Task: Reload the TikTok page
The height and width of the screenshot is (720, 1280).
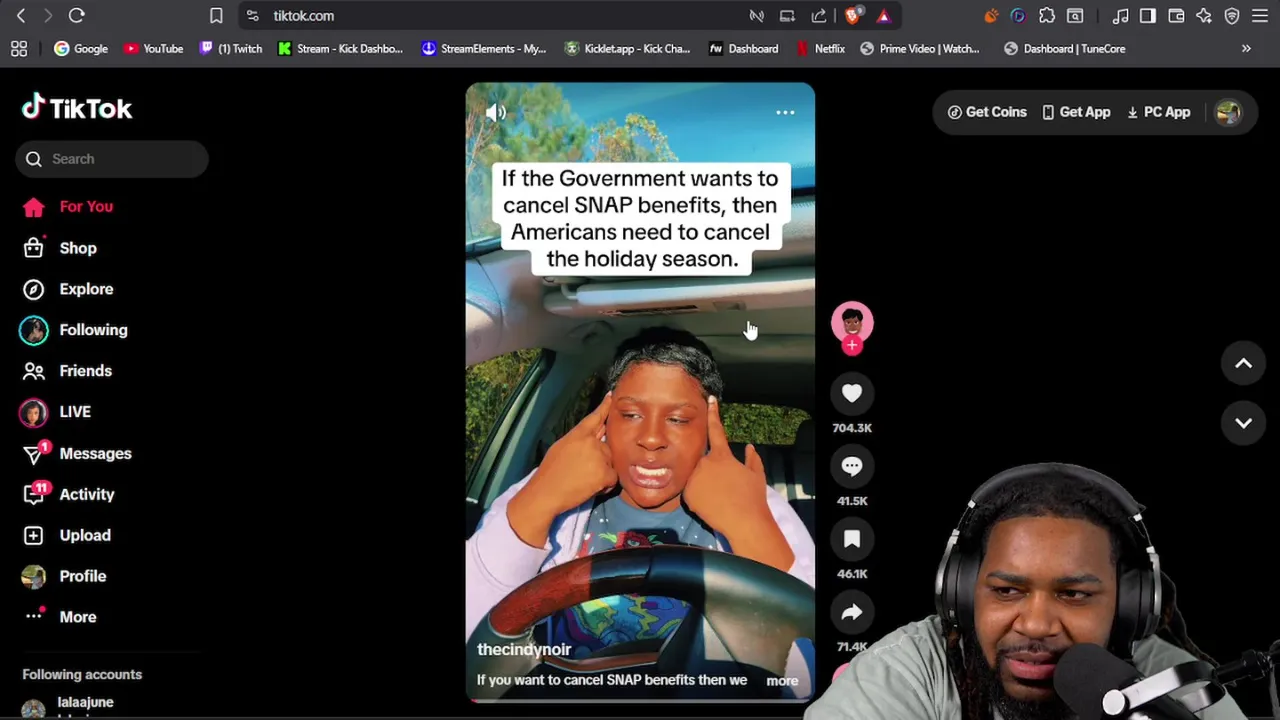Action: click(x=77, y=16)
